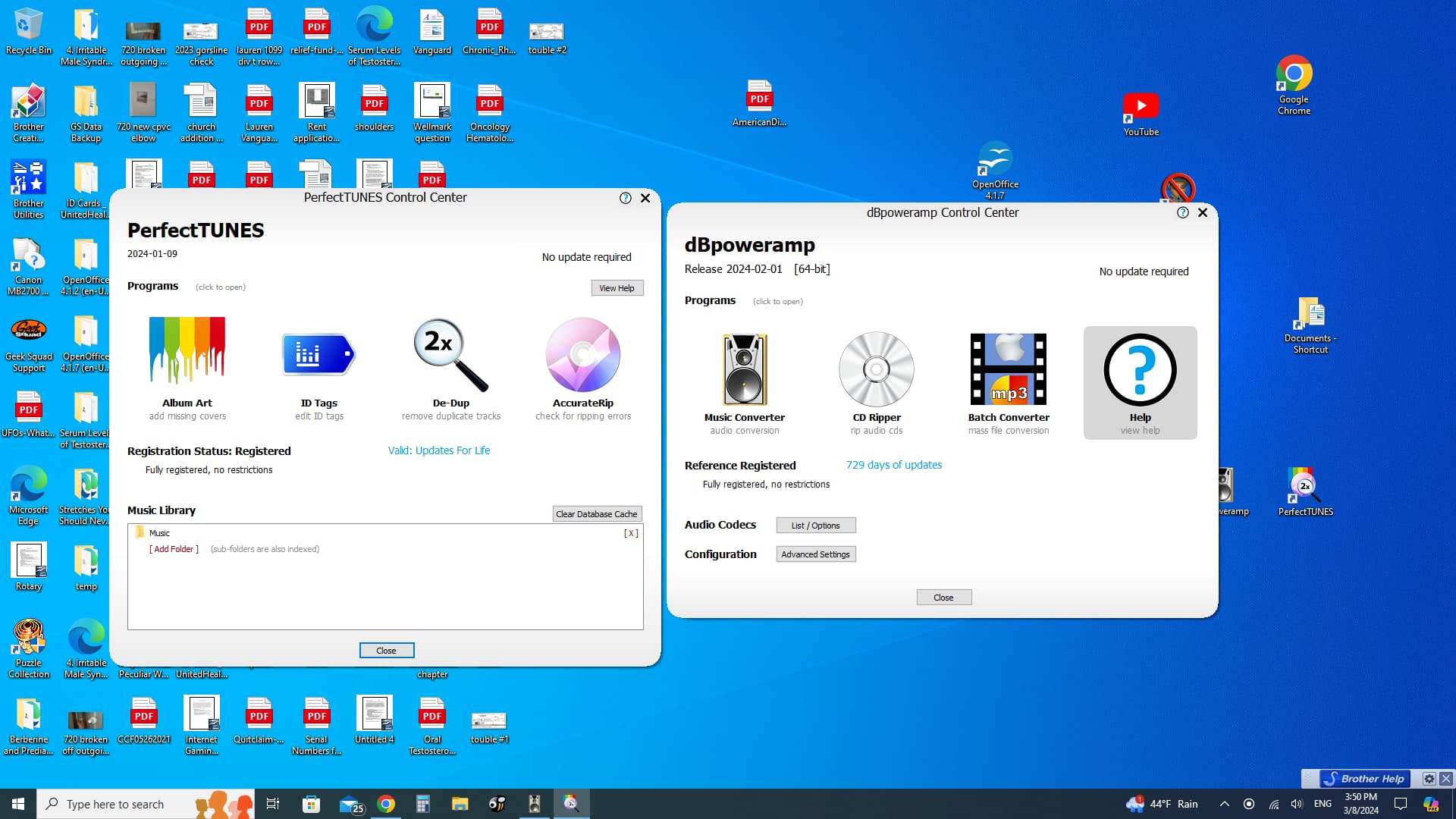Open the PerfectTUNES desktop shortcut

pos(1305,493)
